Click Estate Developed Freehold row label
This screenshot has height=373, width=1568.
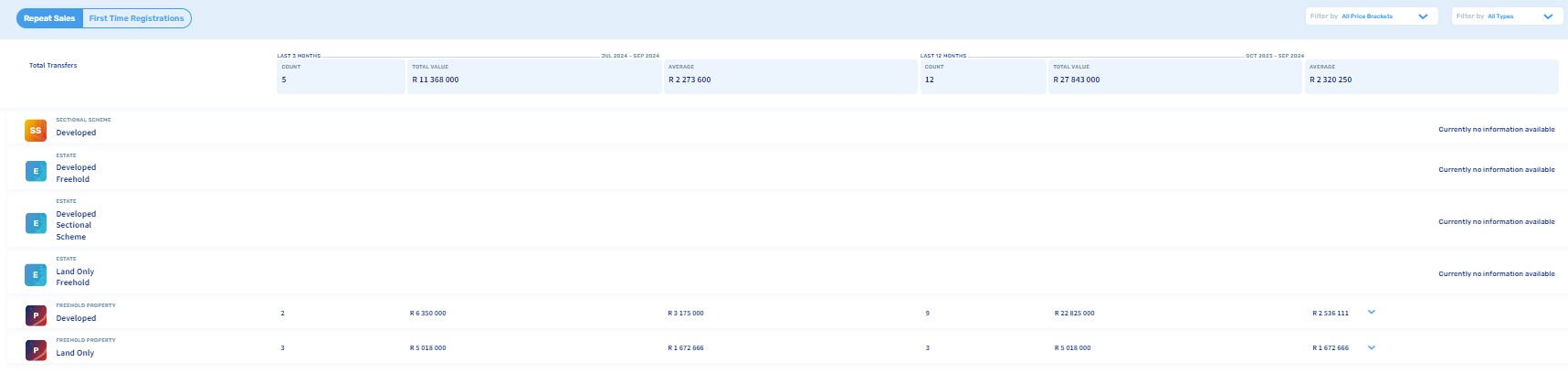coord(76,174)
